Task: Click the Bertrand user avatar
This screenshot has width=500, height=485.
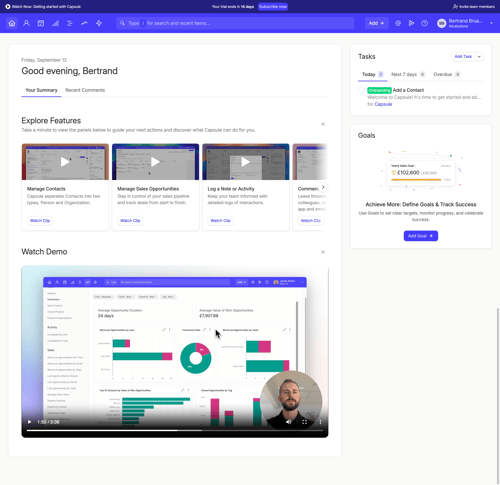Action: click(442, 23)
